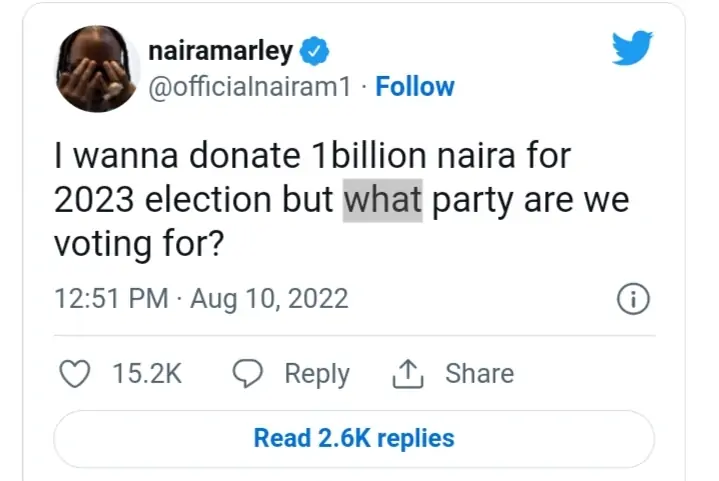The image size is (719, 481).
Task: Open the tweet info circle icon
Action: (634, 299)
